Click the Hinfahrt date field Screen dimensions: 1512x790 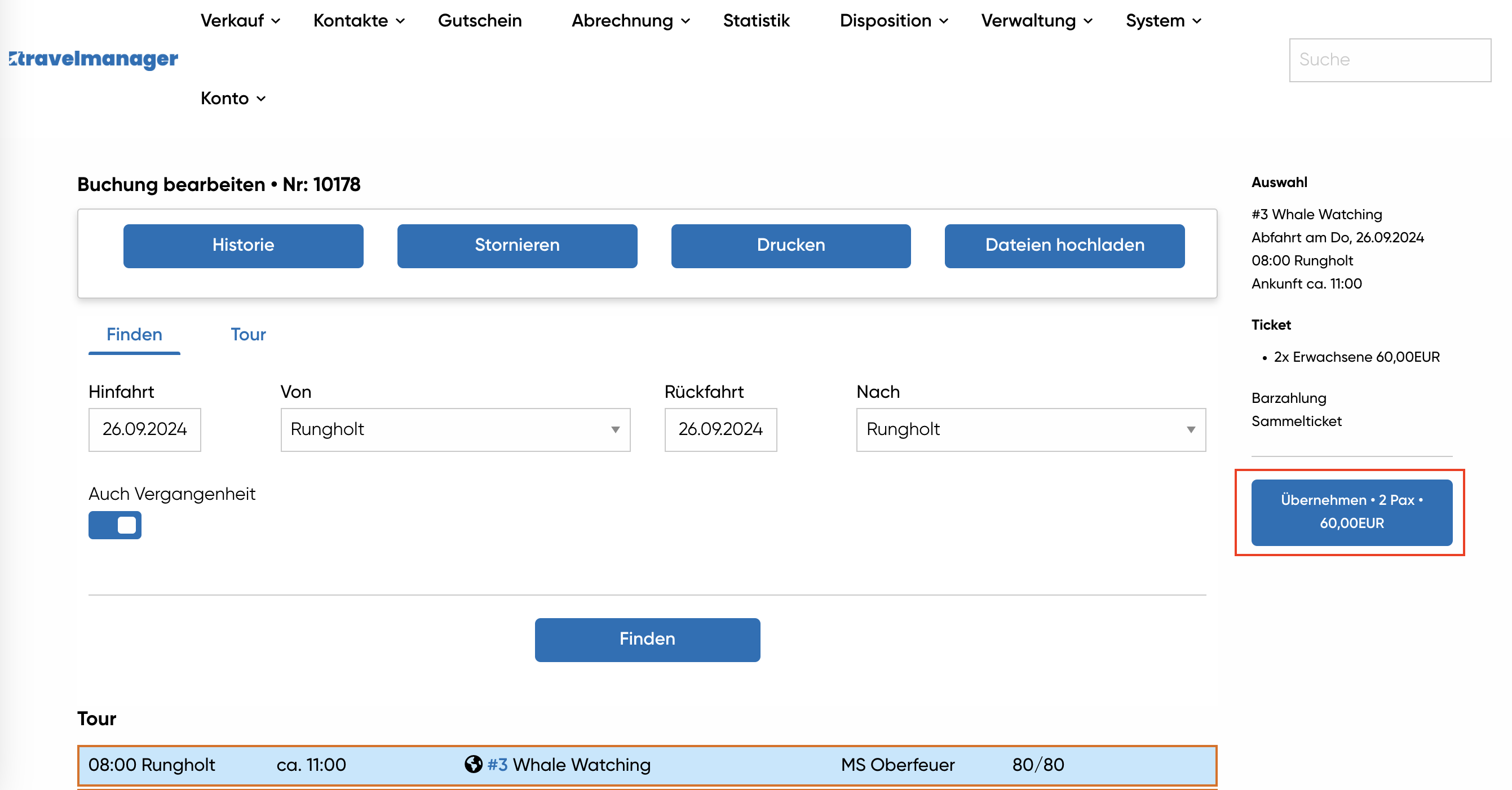144,429
